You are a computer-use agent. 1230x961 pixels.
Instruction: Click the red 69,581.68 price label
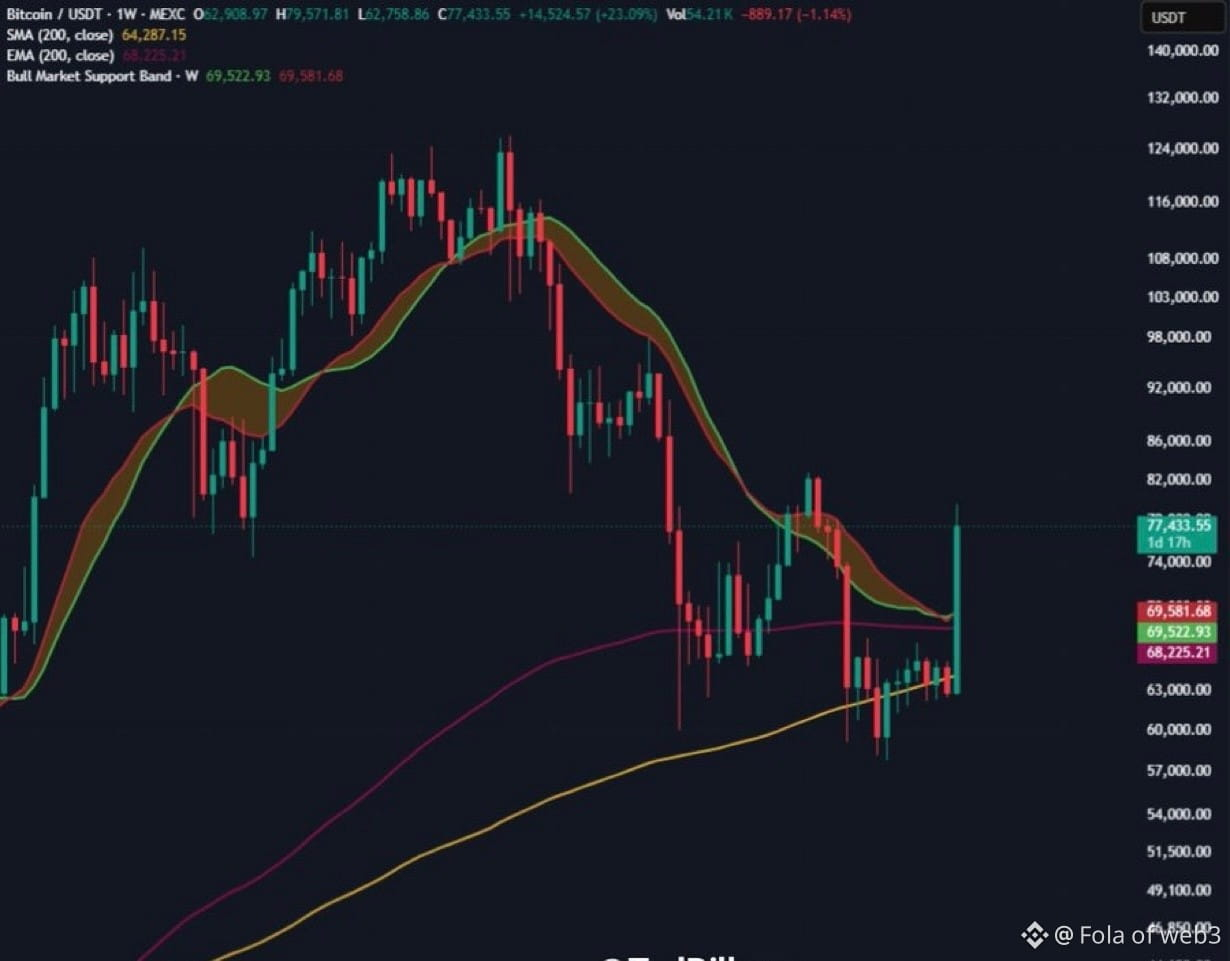point(1178,611)
